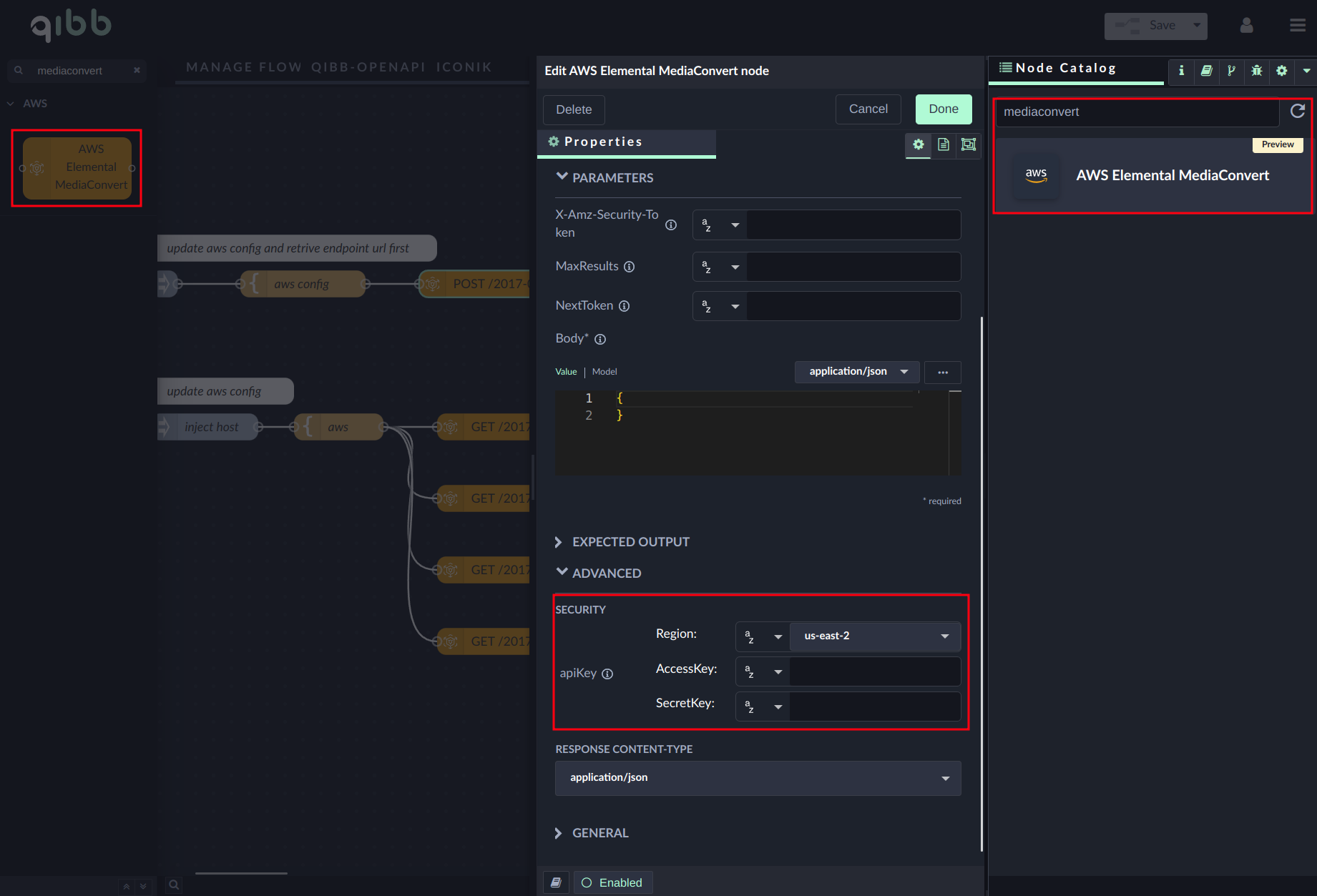1317x896 pixels.
Task: Open the debug bug icon tab
Action: (x=1256, y=70)
